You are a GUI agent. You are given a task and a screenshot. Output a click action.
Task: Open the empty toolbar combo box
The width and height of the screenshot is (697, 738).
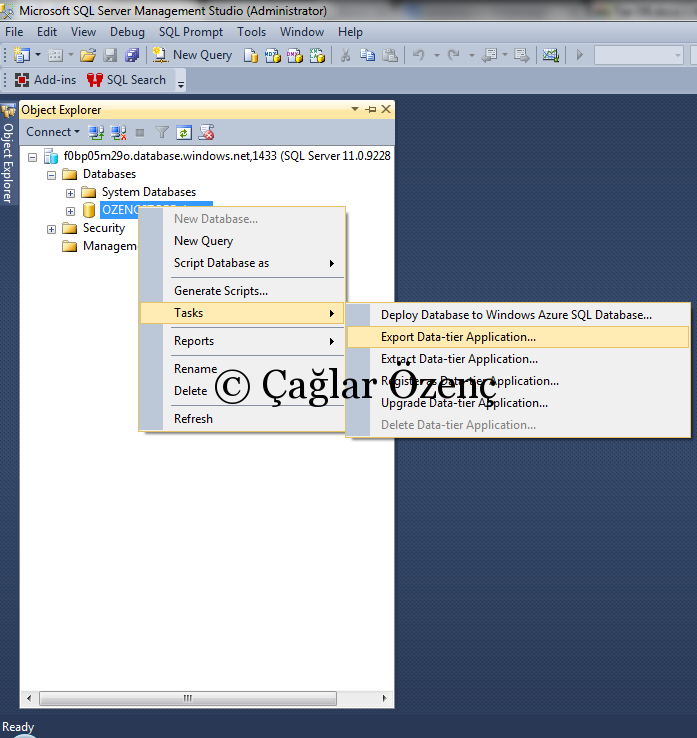[x=639, y=55]
